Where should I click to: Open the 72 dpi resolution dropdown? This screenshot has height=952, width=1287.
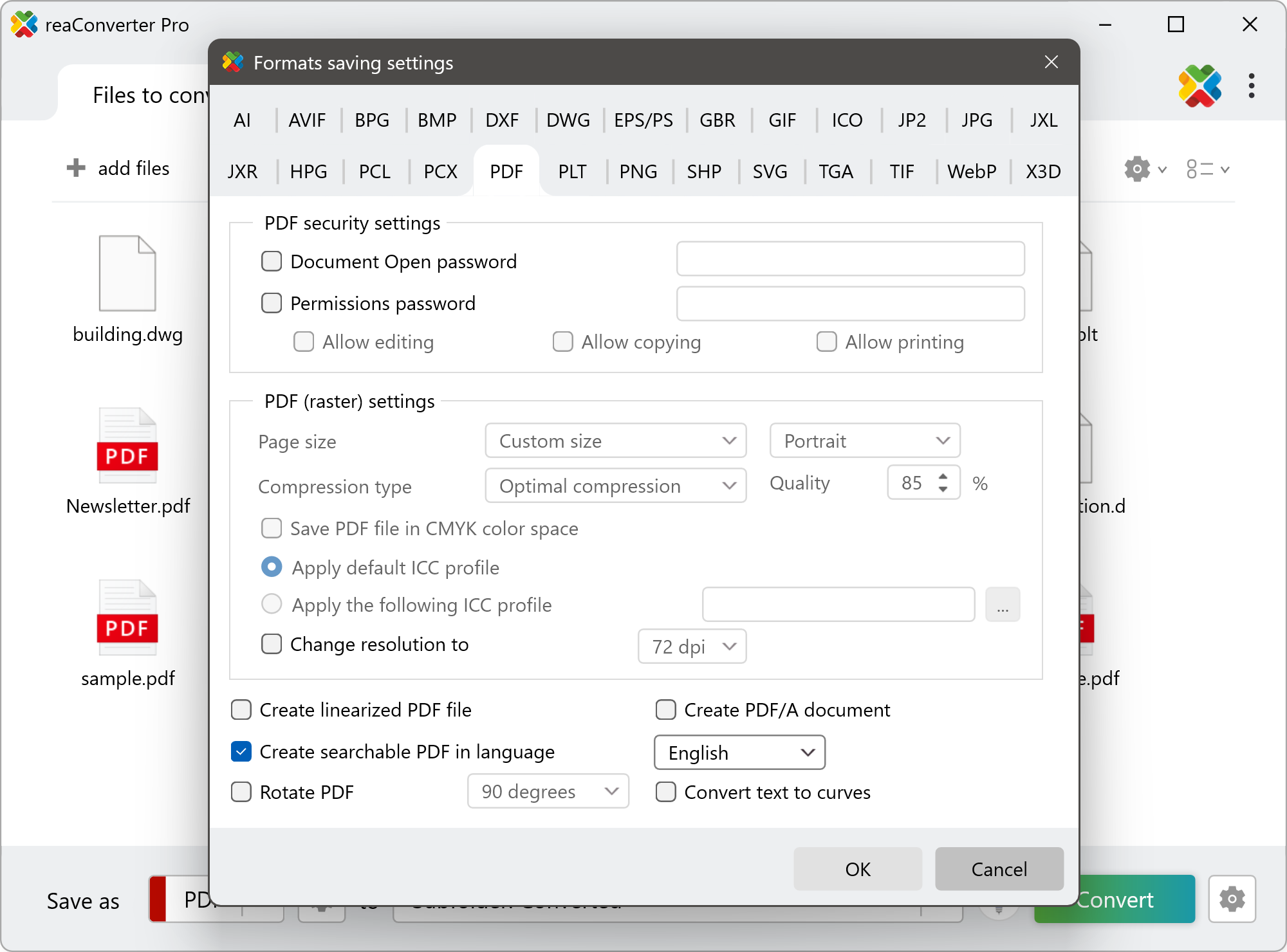tap(692, 646)
